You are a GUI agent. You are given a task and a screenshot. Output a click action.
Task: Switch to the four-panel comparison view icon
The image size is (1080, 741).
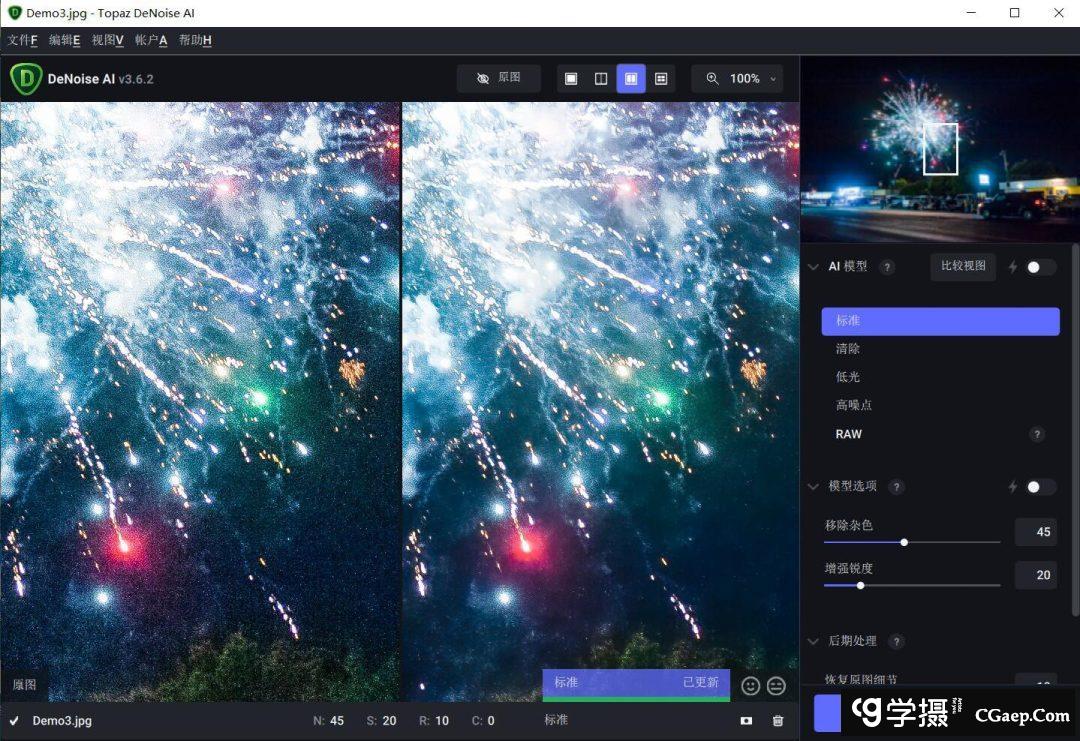point(661,79)
